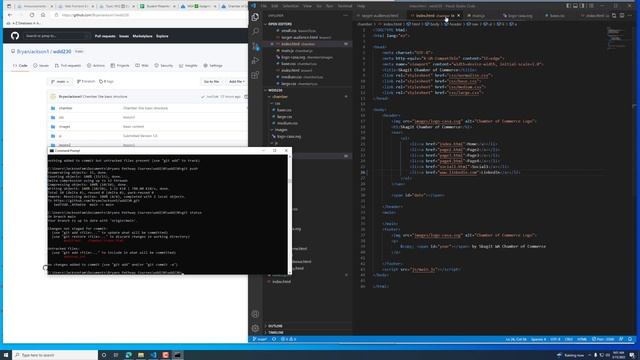This screenshot has height=360, width=640.
Task: Expand the Outline section
Action: [x=275, y=326]
